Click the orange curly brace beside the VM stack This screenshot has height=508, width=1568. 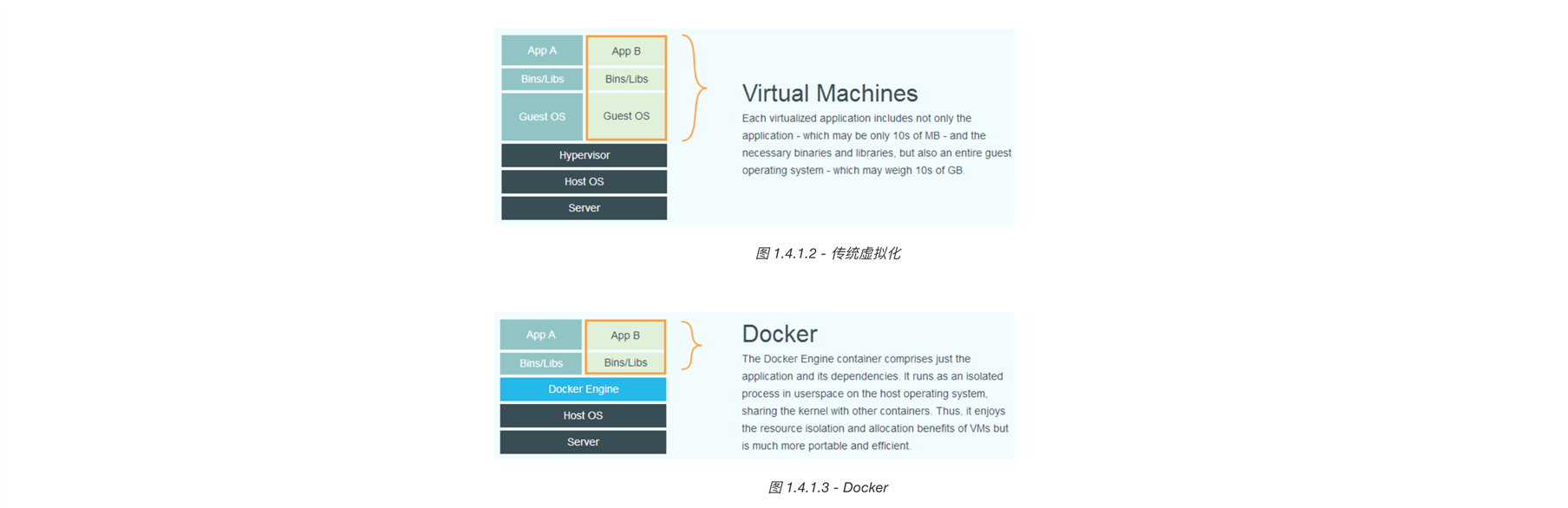coord(694,88)
